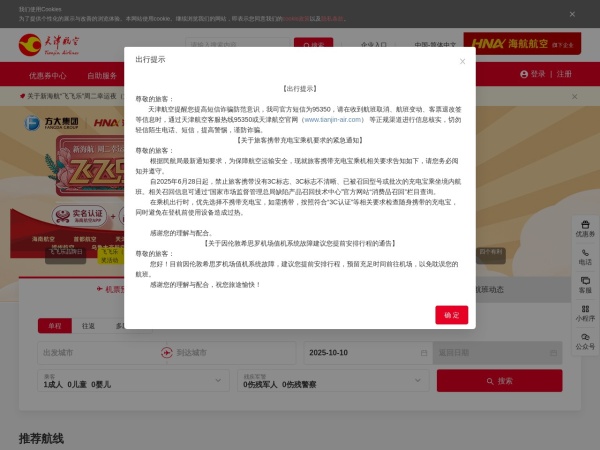The height and width of the screenshot is (450, 600).
Task: Select 单程 trip type
Action: click(55, 326)
